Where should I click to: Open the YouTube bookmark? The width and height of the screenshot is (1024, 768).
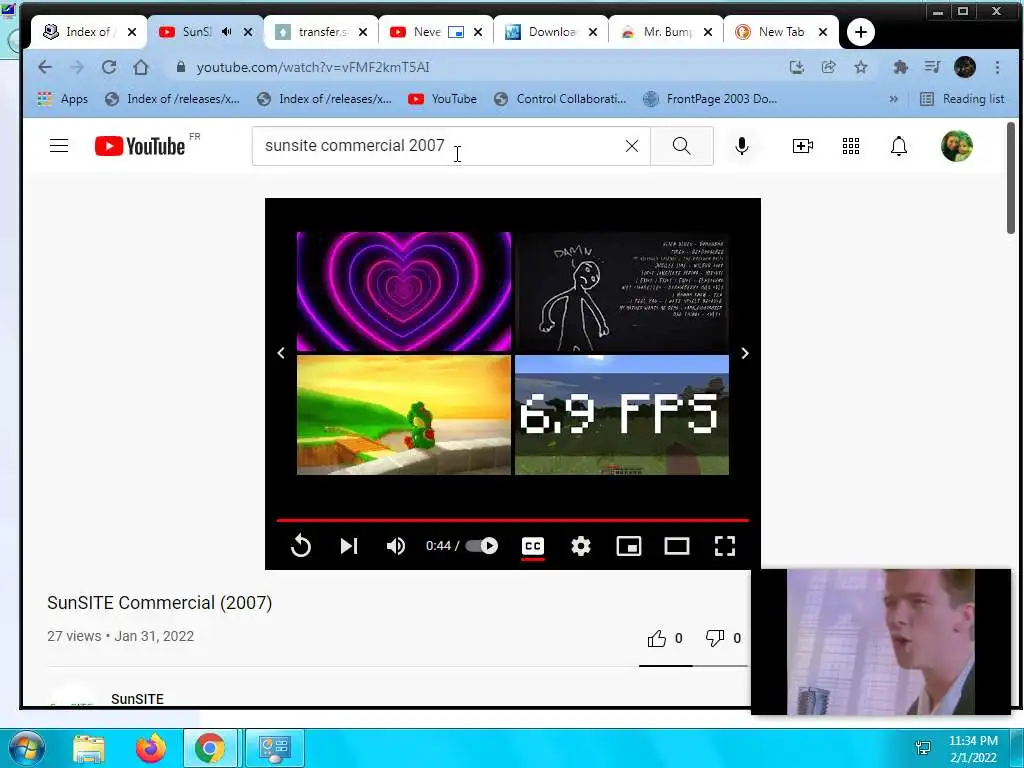pyautogui.click(x=442, y=99)
